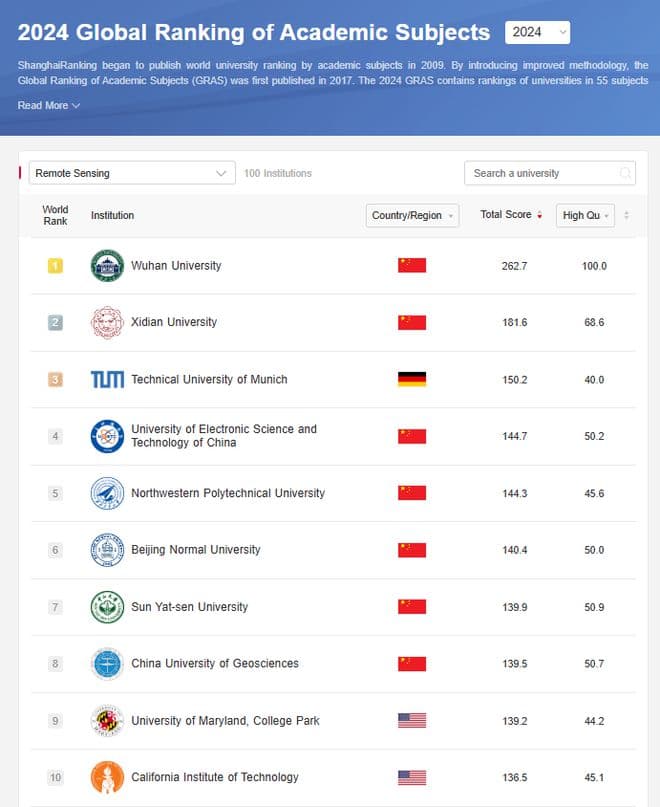Open Technical University of Munich link
This screenshot has height=807, width=660.
click(209, 379)
